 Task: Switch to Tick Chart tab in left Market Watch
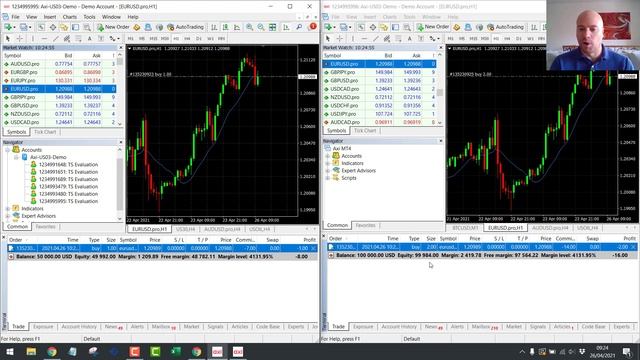pos(45,132)
